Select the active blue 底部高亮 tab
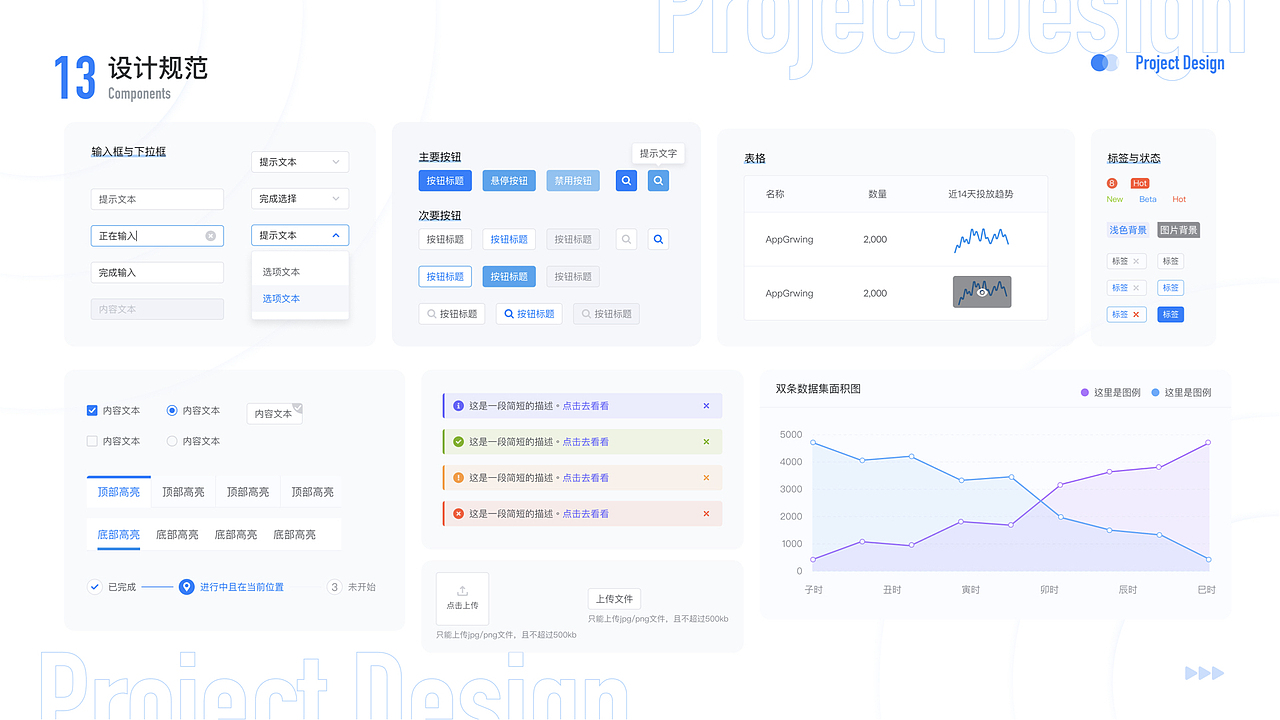The height and width of the screenshot is (720, 1280). [118, 535]
